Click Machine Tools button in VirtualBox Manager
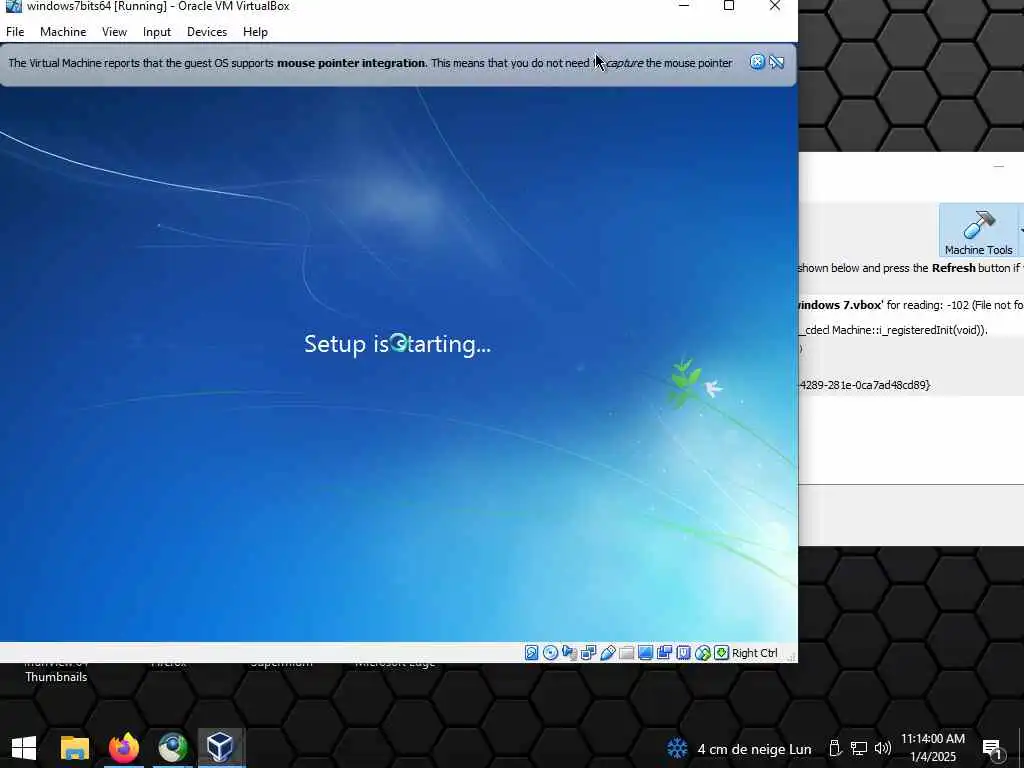This screenshot has height=768, width=1024. [x=978, y=230]
